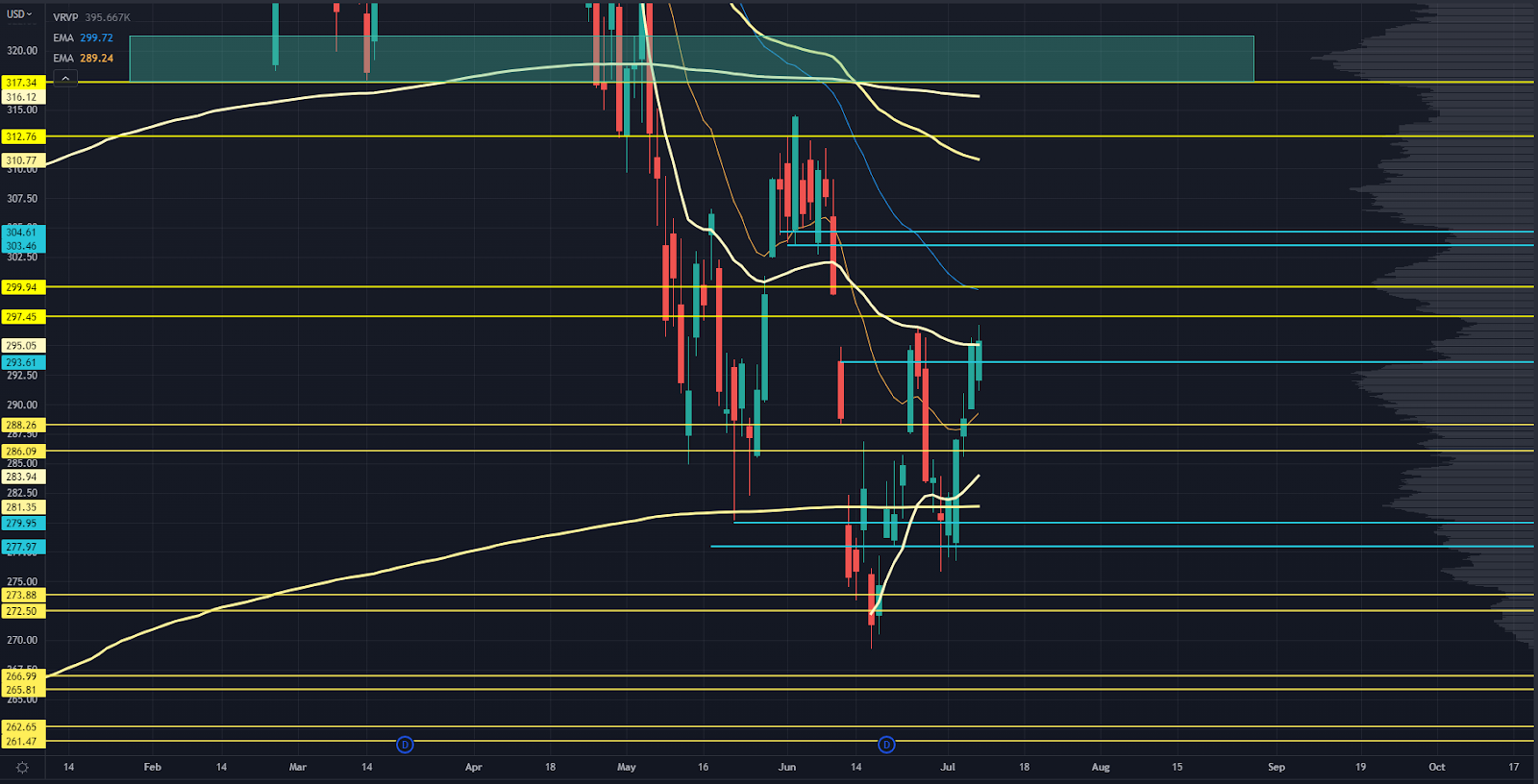Open the USD currency dropdown
1538x784 pixels.
[19, 13]
